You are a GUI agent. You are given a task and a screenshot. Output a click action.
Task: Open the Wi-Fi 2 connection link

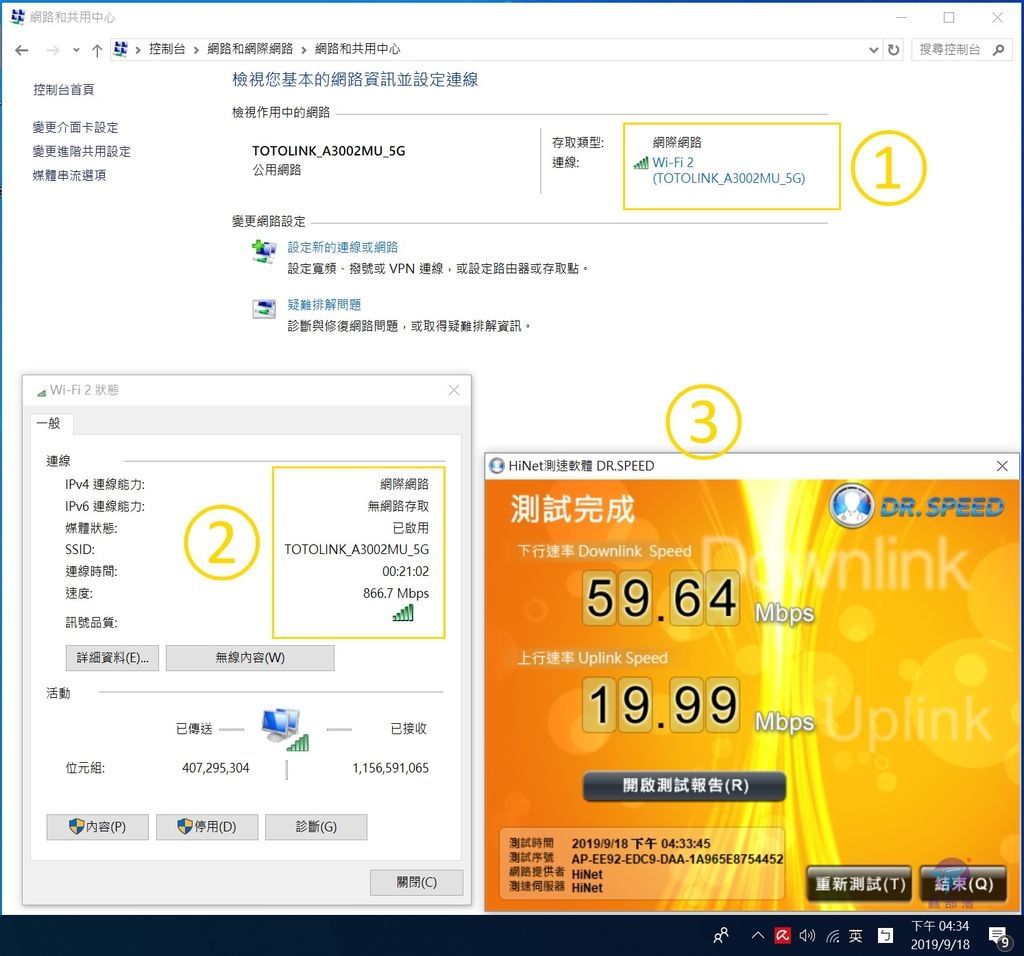click(x=728, y=170)
